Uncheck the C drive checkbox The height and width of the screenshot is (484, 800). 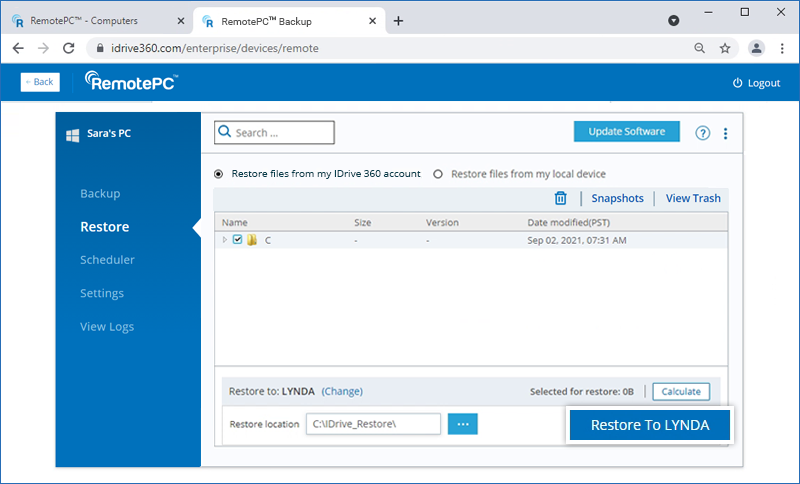coord(238,240)
